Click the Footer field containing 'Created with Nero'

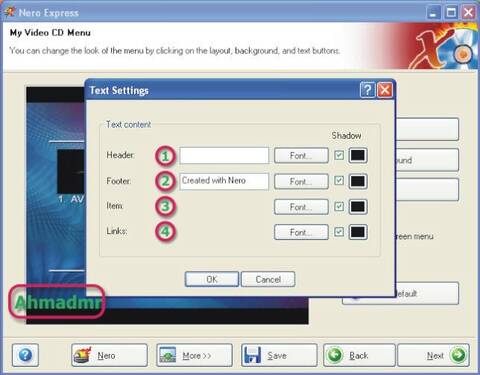click(x=224, y=181)
